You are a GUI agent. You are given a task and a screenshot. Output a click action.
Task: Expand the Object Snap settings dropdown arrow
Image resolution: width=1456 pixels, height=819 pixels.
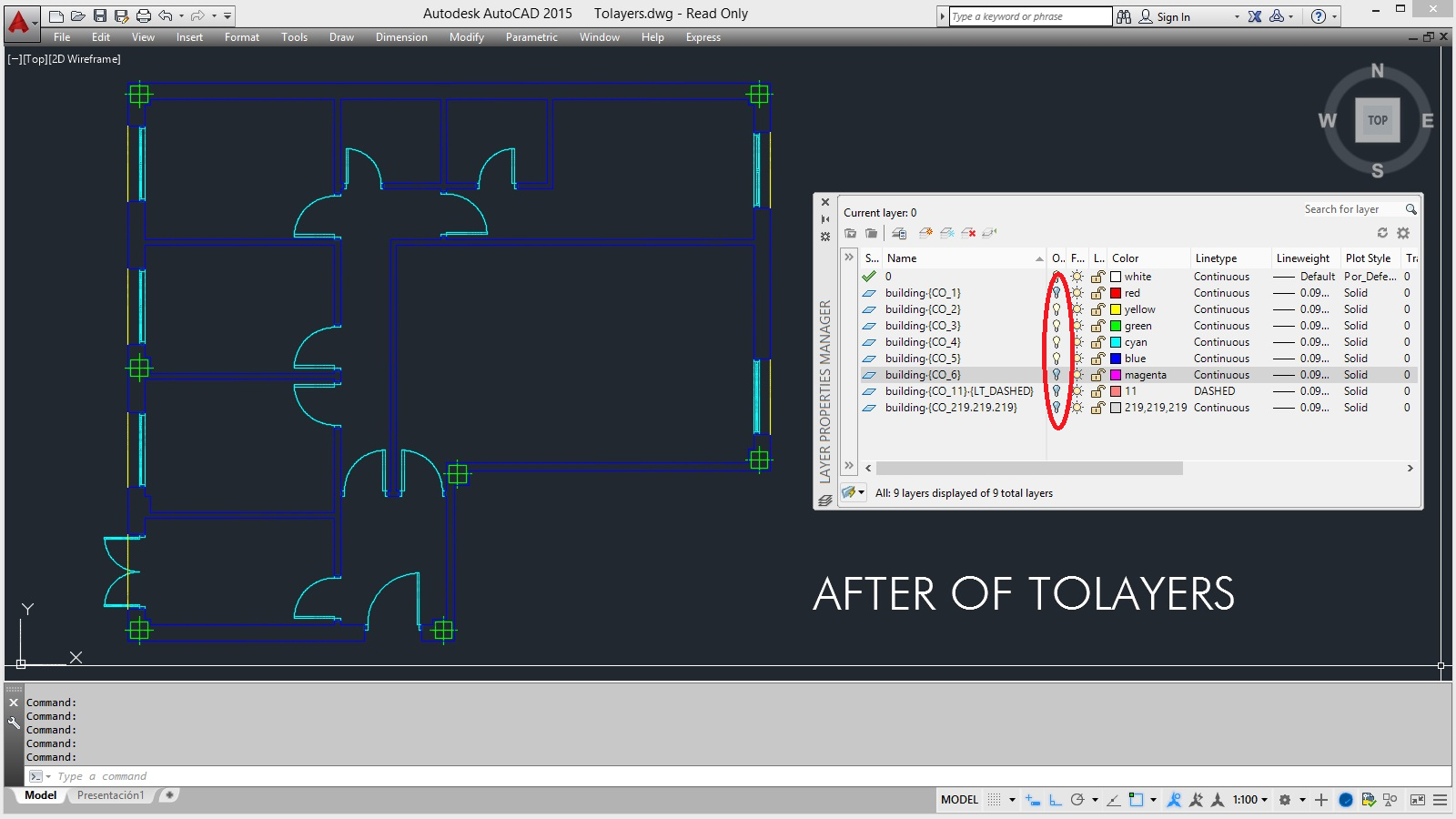coord(1153,800)
